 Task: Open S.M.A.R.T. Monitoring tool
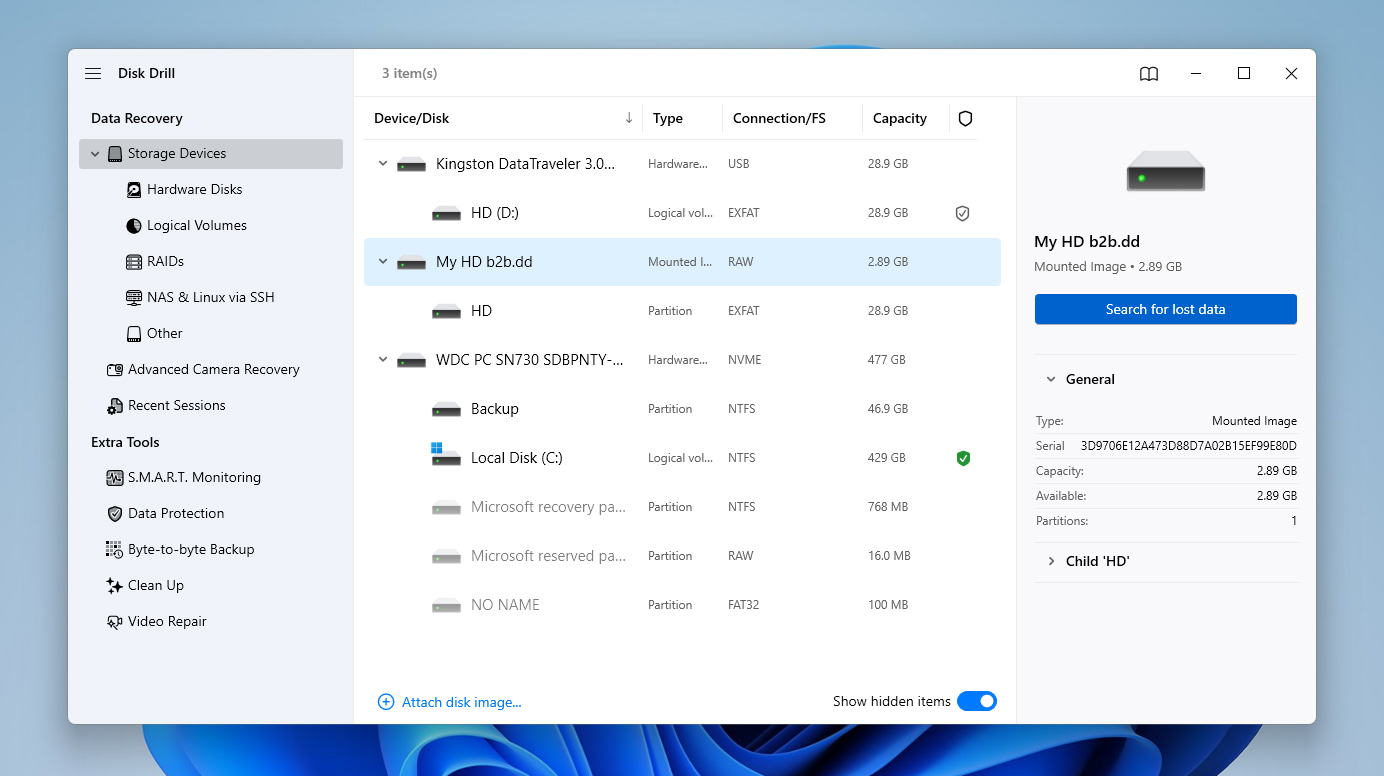click(194, 478)
